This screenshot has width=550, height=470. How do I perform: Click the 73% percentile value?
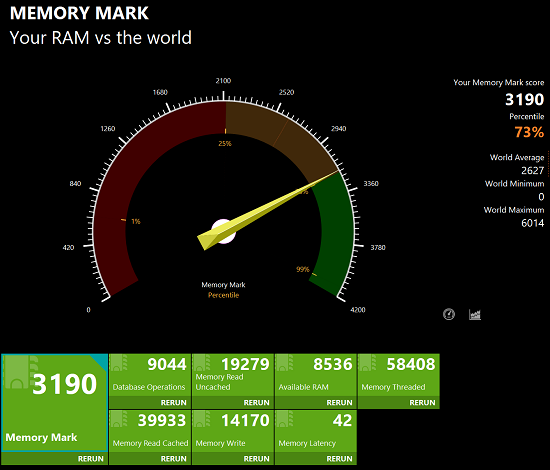[529, 132]
